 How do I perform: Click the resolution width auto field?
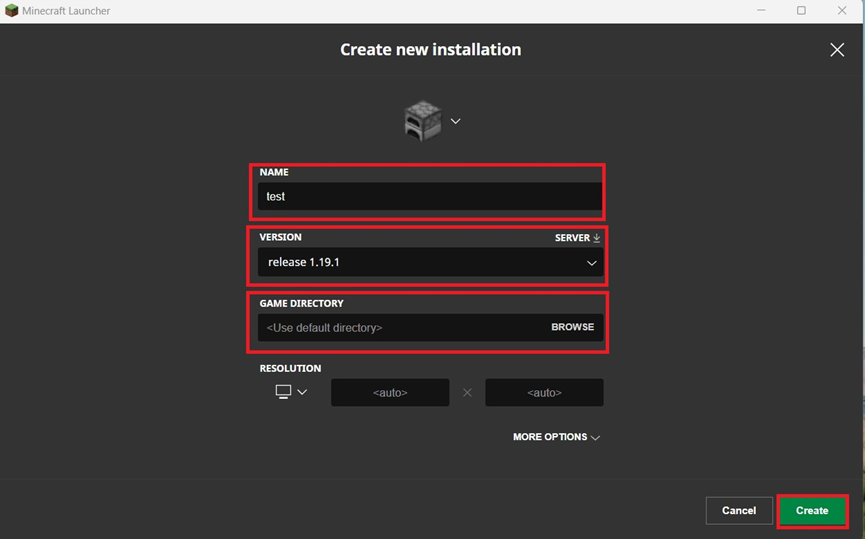(390, 392)
